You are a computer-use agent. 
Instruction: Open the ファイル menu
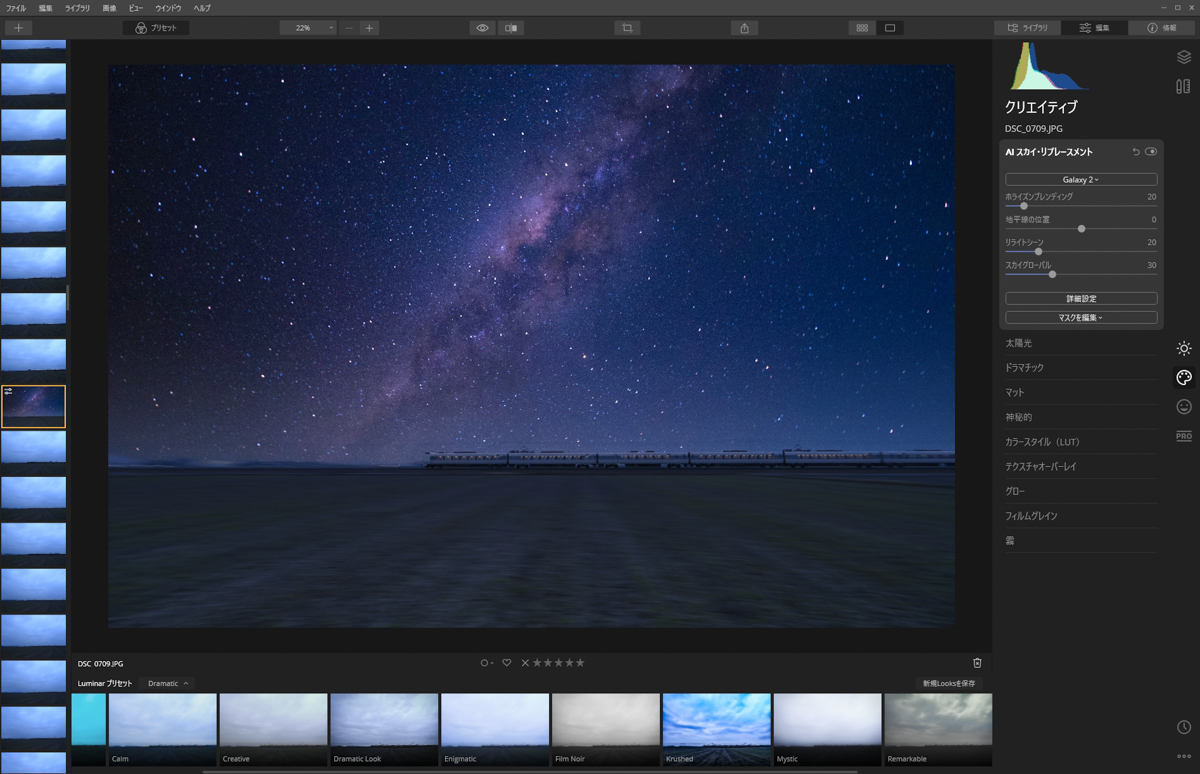(x=16, y=8)
